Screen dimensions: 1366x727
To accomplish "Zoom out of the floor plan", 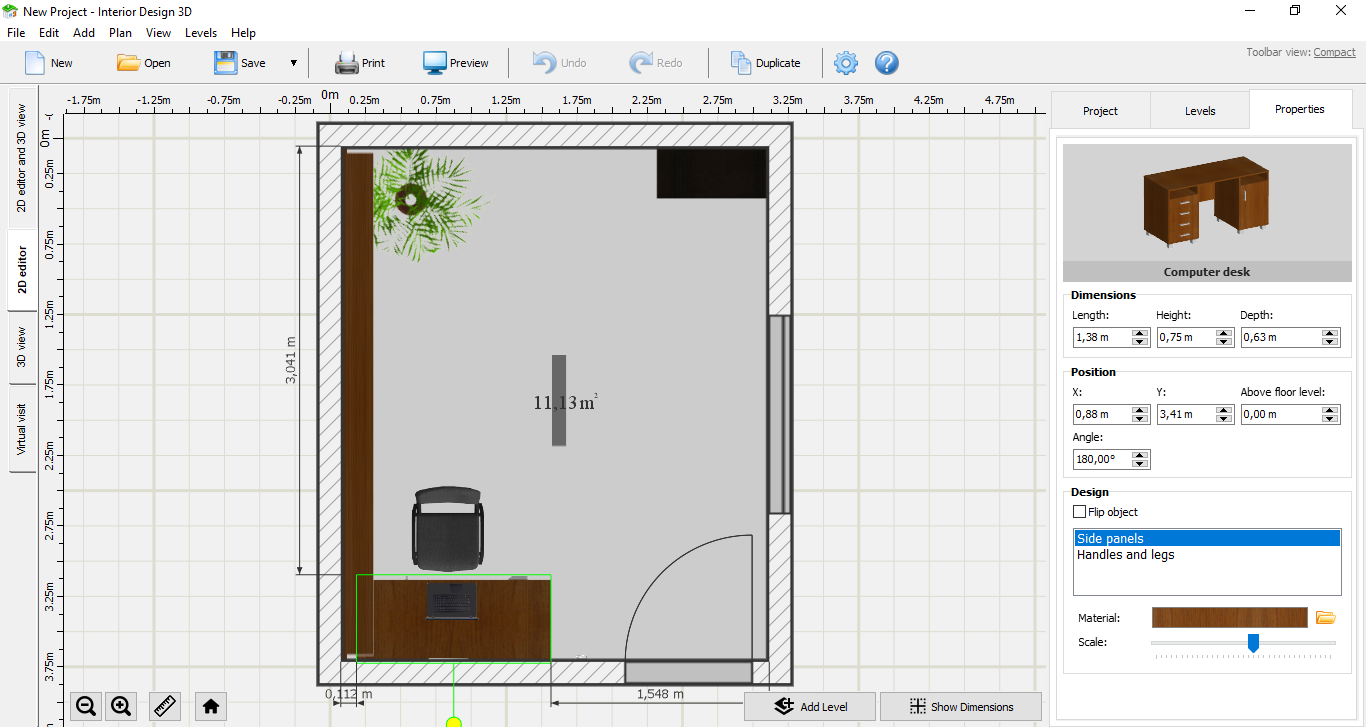I will click(x=86, y=707).
